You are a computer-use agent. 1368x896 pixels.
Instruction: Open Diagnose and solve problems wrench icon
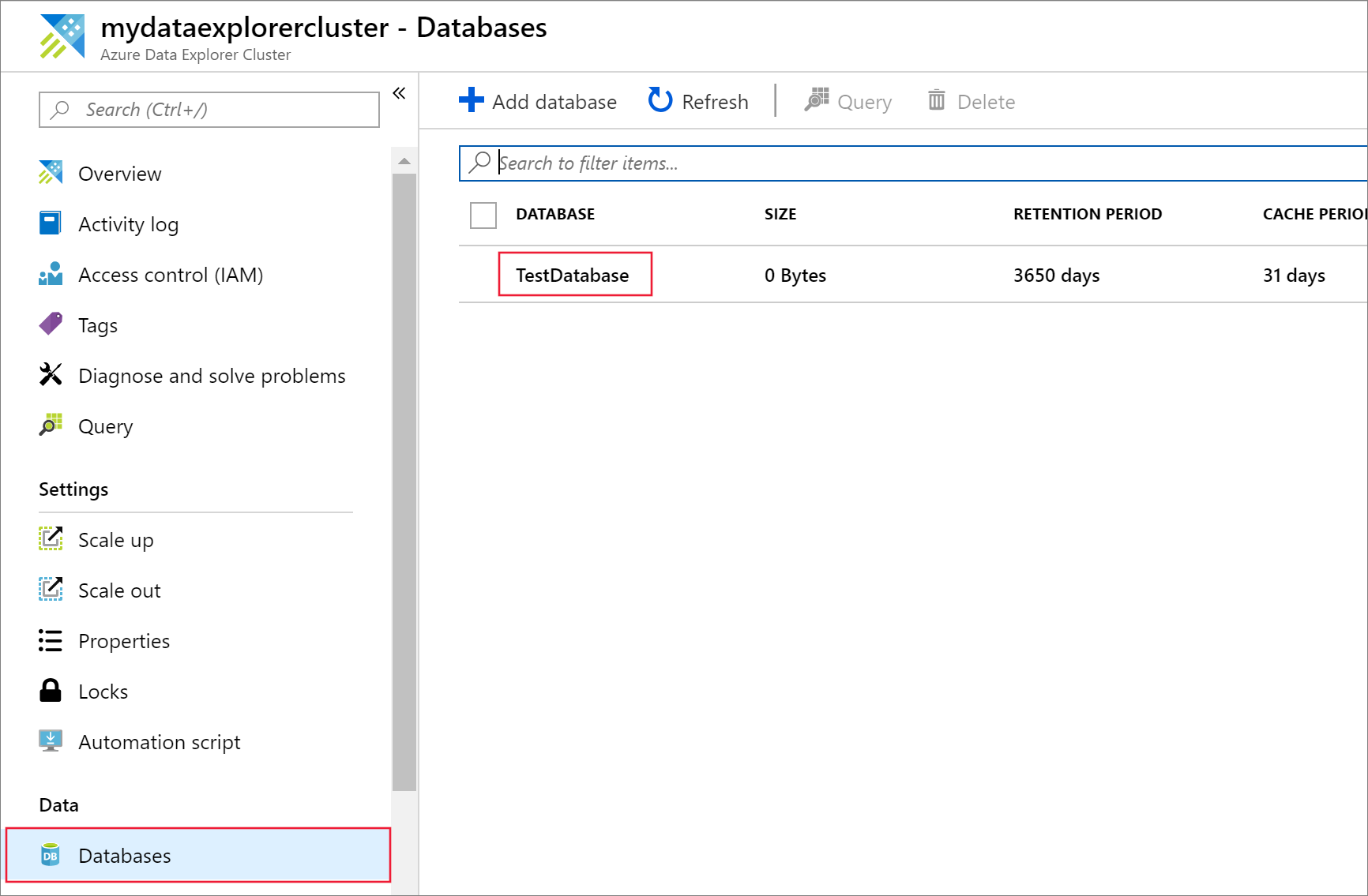click(x=51, y=375)
